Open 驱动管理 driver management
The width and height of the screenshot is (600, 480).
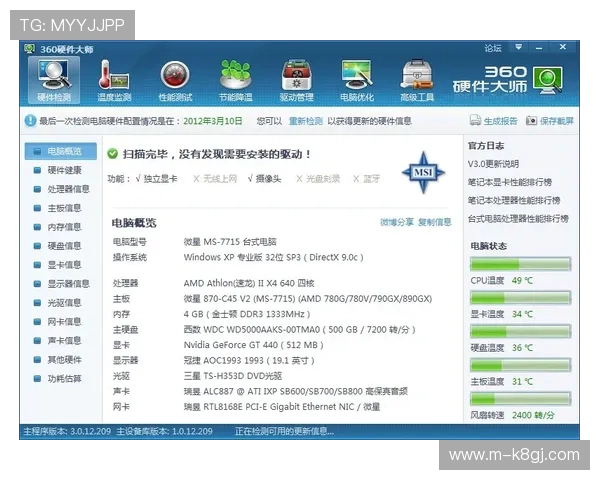296,80
